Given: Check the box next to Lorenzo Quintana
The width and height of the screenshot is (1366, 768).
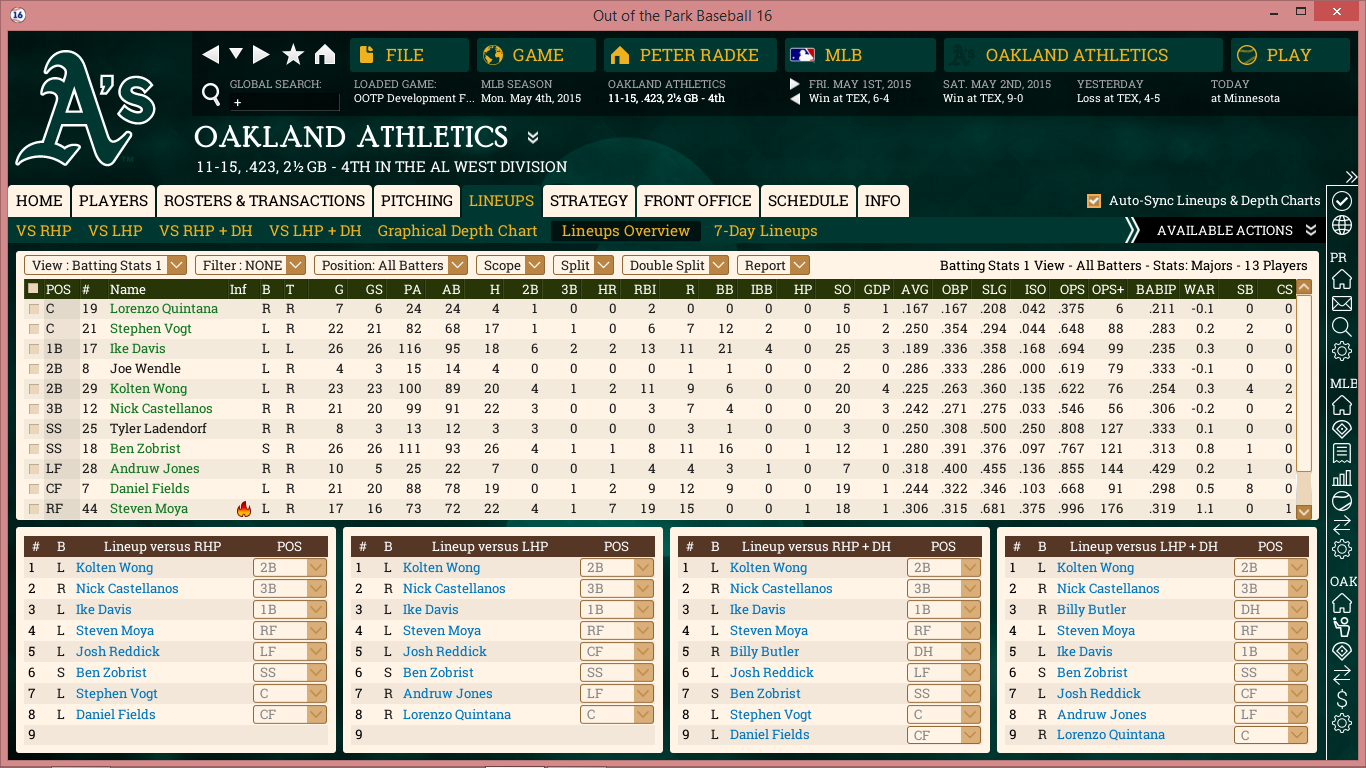Looking at the screenshot, I should (x=34, y=309).
